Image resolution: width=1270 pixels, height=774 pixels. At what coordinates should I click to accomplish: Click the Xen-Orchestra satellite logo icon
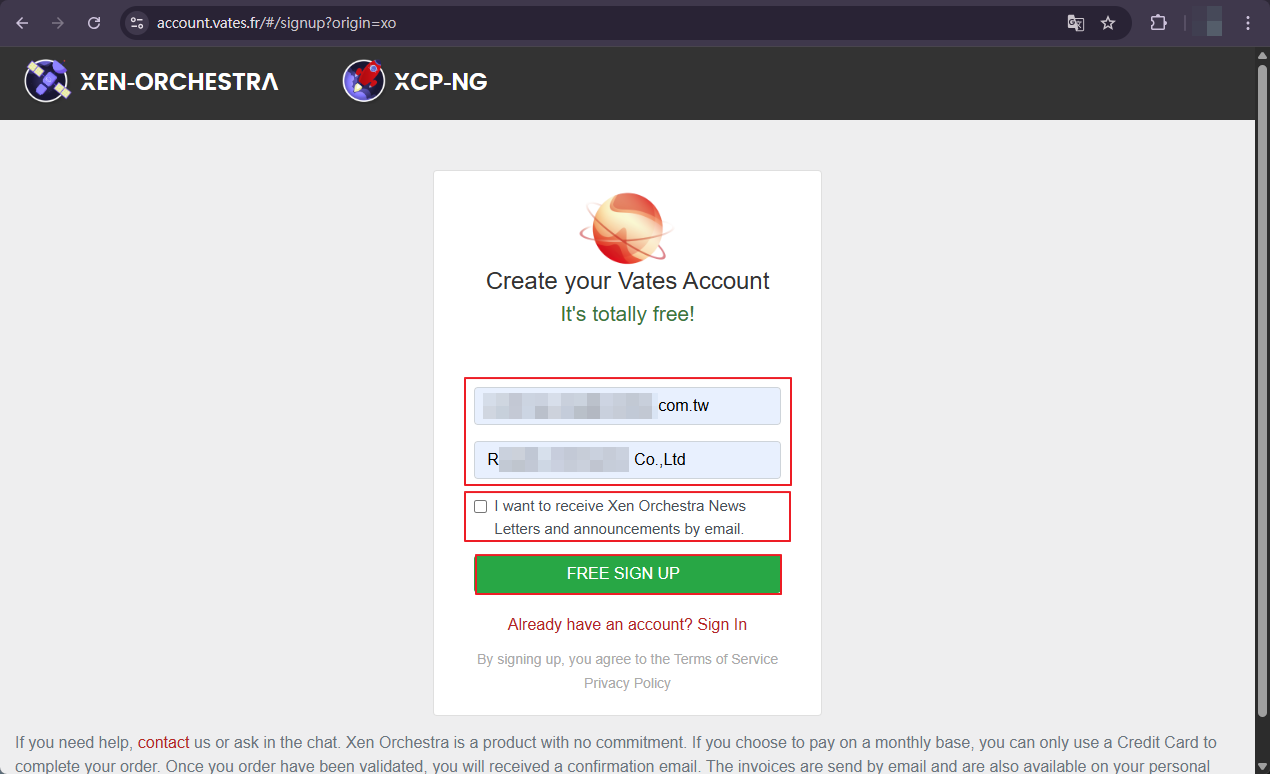[47, 81]
